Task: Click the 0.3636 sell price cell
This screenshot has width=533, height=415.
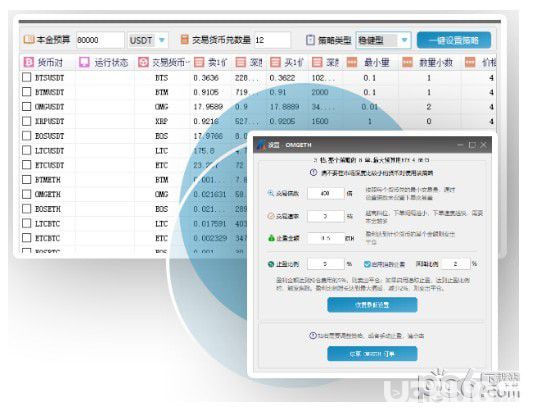Action: [206, 78]
